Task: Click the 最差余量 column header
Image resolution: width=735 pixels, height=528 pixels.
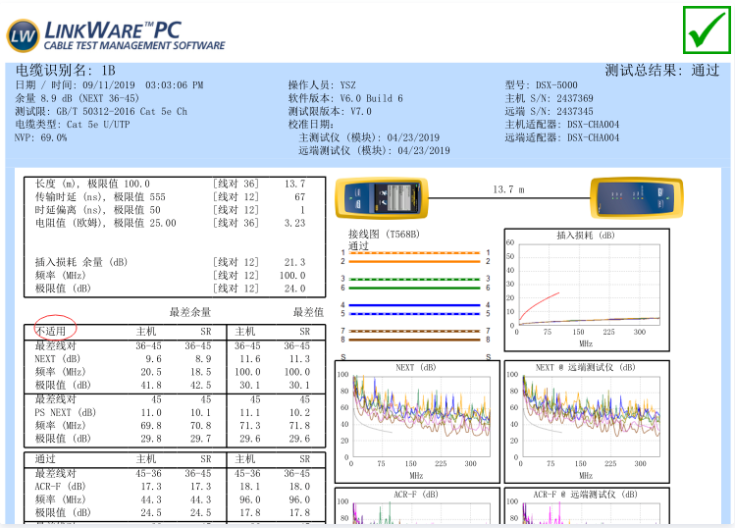Action: (193, 312)
